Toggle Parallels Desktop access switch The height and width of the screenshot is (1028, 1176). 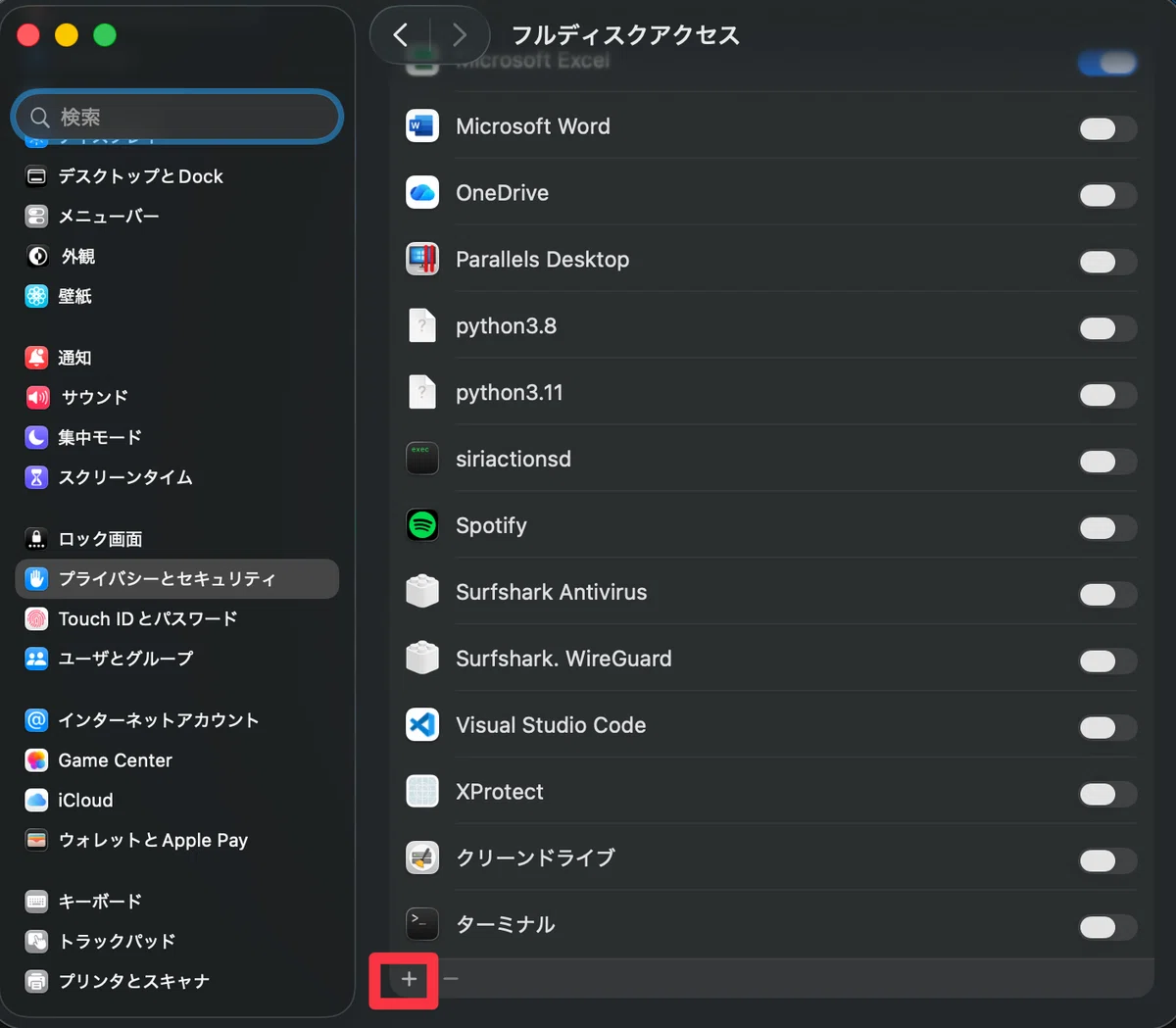(1107, 262)
